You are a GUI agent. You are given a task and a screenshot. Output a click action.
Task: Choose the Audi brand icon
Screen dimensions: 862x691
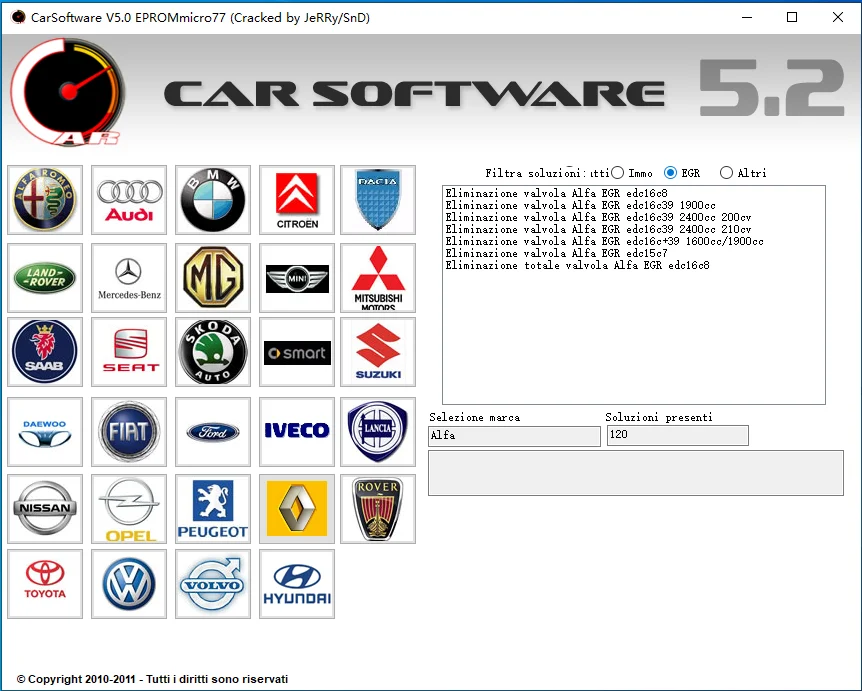(129, 200)
